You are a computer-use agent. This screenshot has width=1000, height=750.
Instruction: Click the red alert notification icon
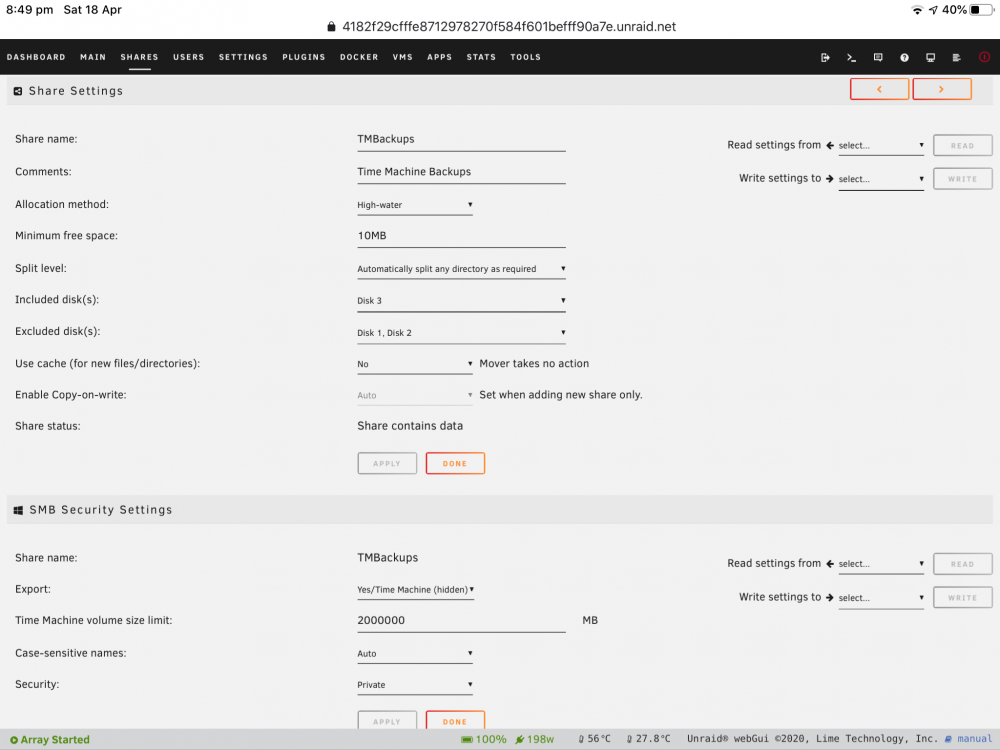[984, 57]
